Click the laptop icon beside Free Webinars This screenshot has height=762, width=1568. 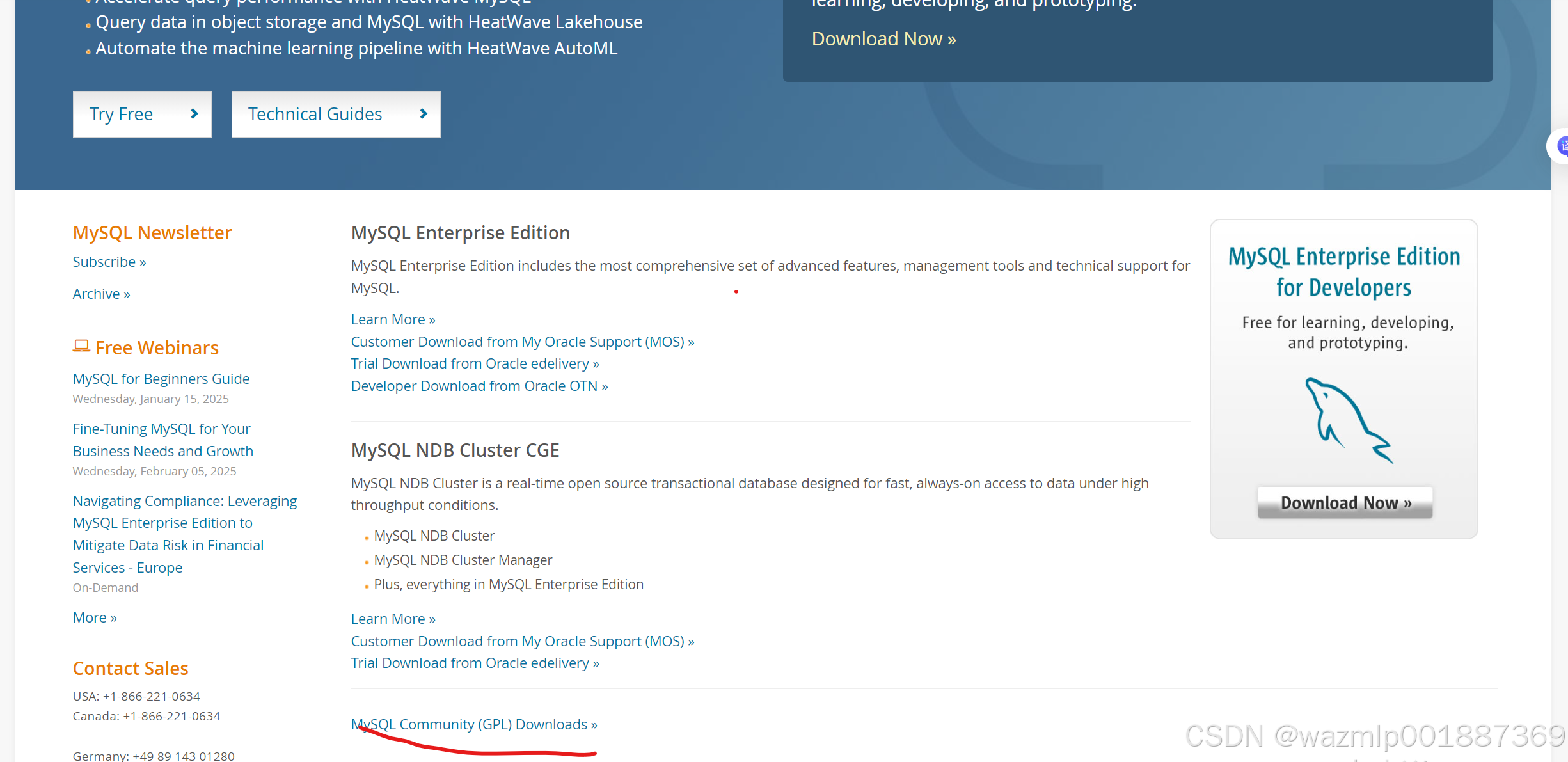click(x=81, y=346)
